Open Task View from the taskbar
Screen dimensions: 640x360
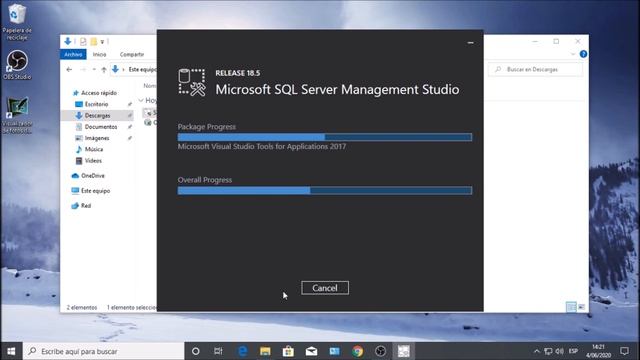218,351
